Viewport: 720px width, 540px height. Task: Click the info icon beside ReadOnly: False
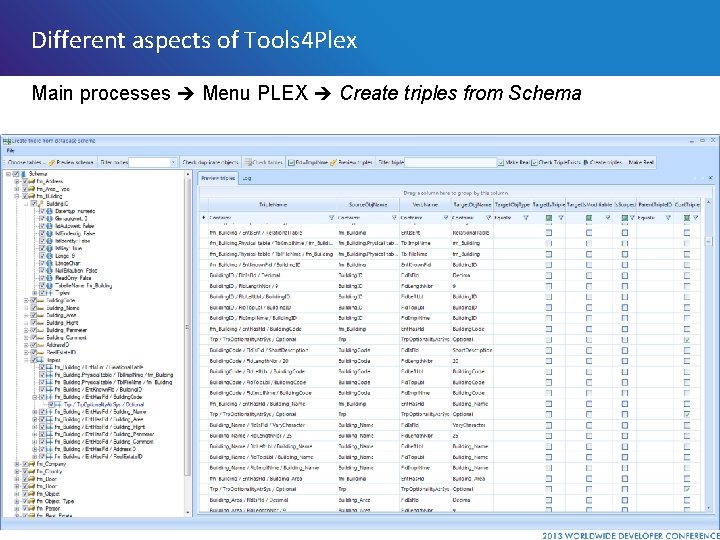pos(49,278)
